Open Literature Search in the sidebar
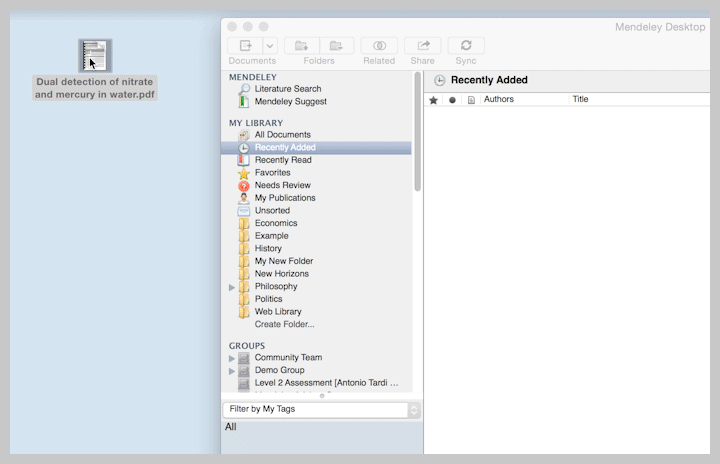 tap(288, 89)
